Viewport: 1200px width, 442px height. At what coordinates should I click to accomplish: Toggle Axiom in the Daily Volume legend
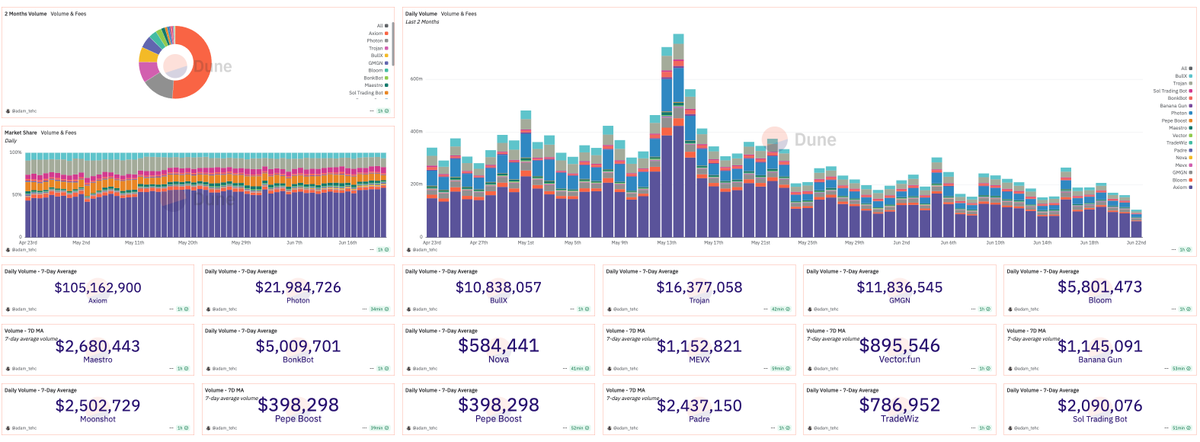click(1183, 187)
